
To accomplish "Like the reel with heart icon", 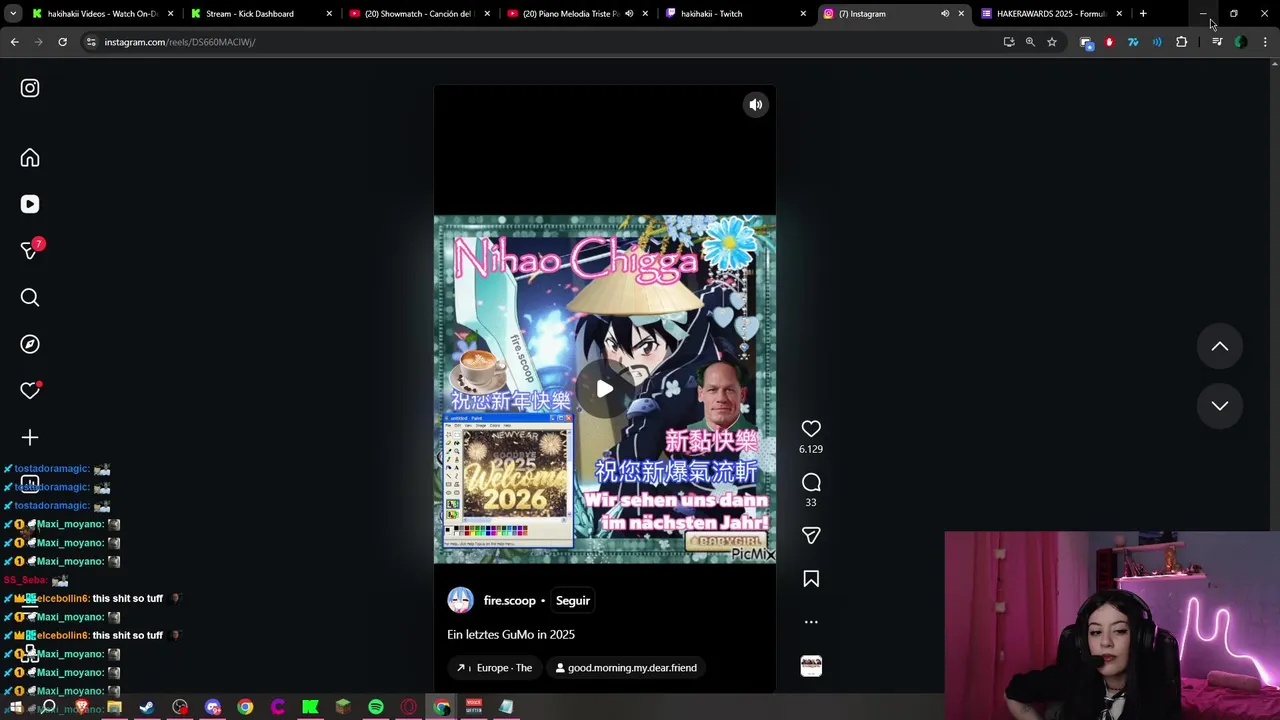I will [811, 429].
